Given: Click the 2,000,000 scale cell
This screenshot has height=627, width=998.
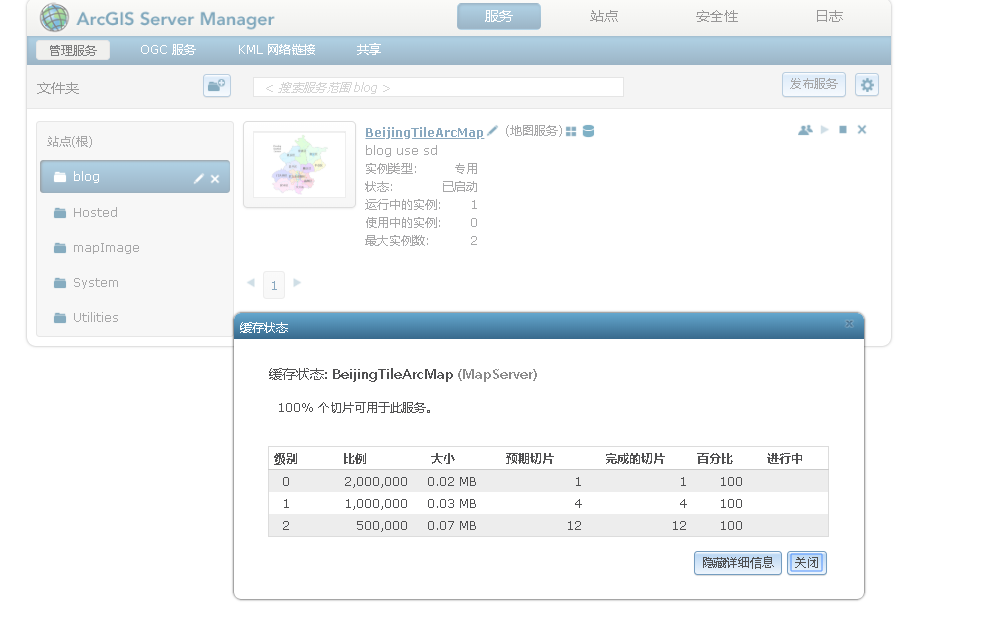Looking at the screenshot, I should click(x=376, y=482).
